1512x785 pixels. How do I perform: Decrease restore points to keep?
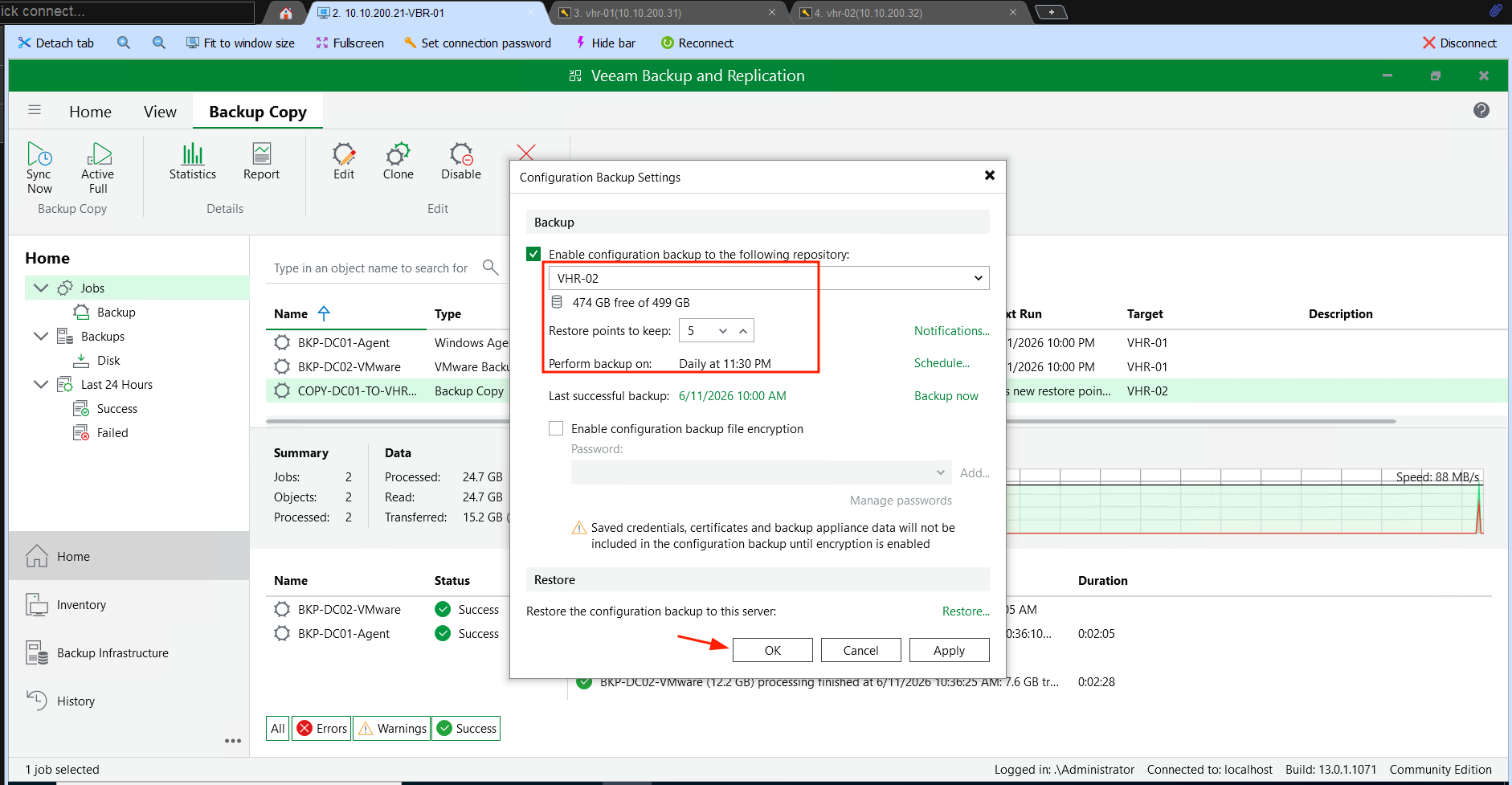click(723, 331)
